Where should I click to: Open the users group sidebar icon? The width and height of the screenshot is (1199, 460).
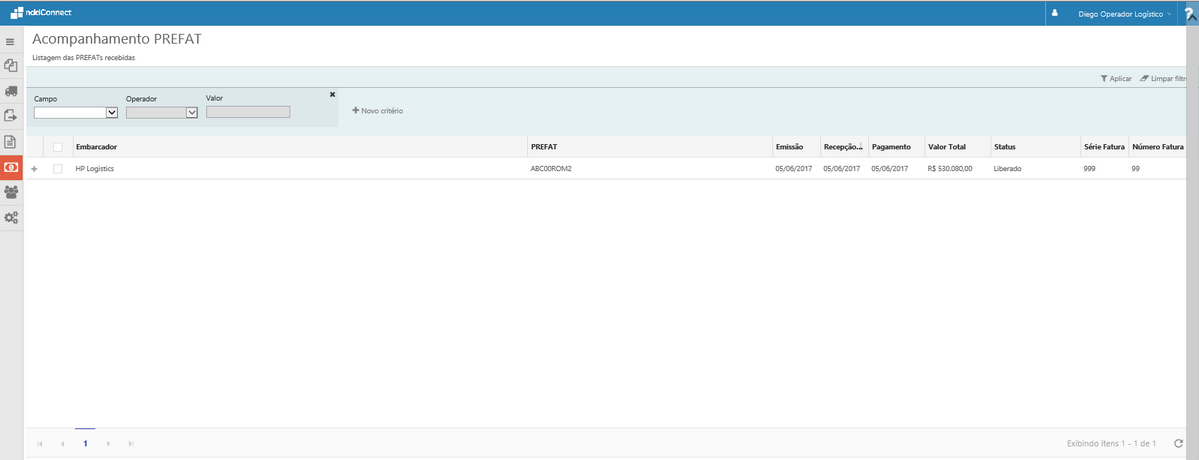(11, 192)
